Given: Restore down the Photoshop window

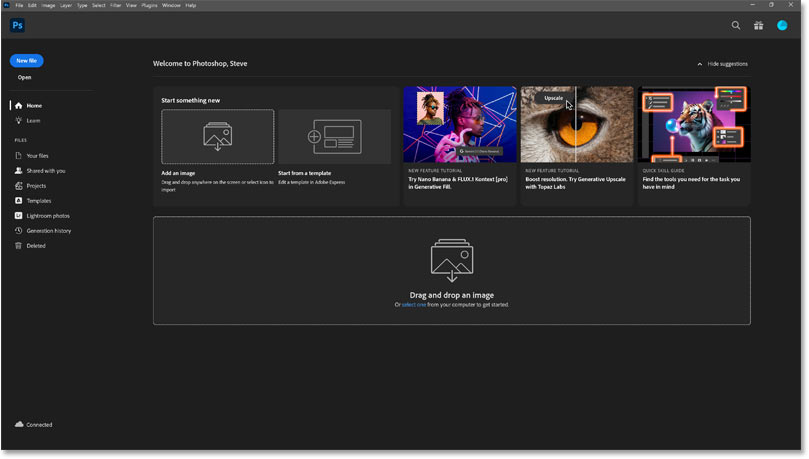Looking at the screenshot, I should (771, 5).
